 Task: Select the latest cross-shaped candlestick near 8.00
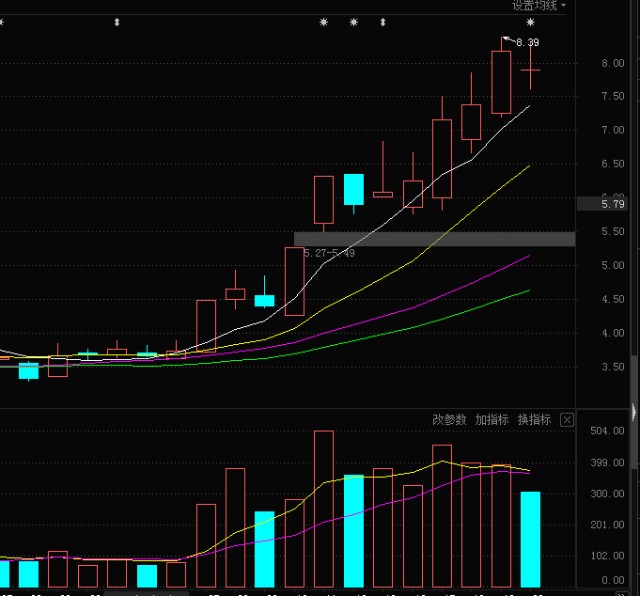click(x=530, y=70)
